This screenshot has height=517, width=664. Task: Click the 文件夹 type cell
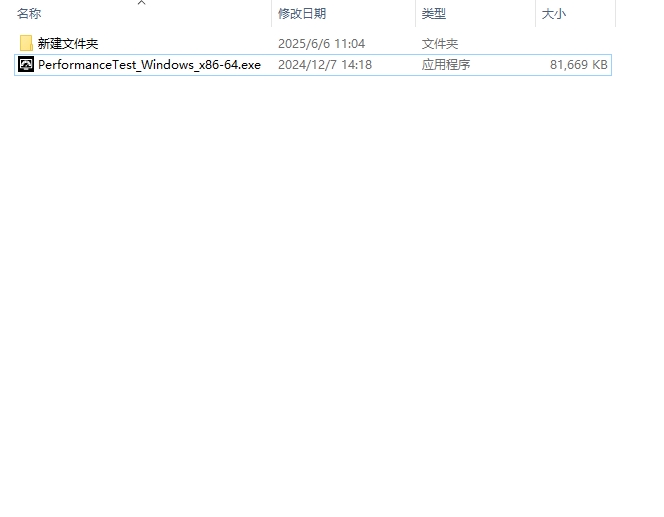(x=440, y=44)
